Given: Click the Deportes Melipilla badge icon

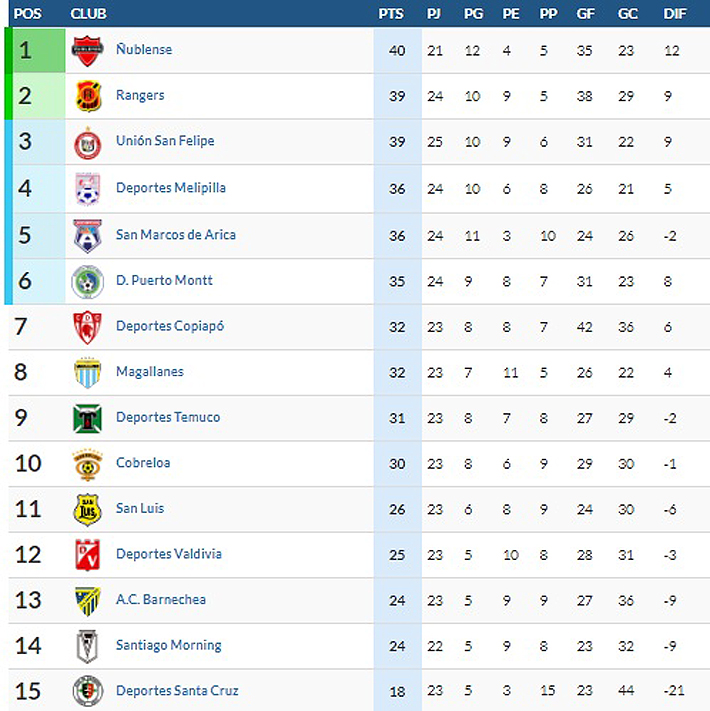Looking at the screenshot, I should 88,188.
